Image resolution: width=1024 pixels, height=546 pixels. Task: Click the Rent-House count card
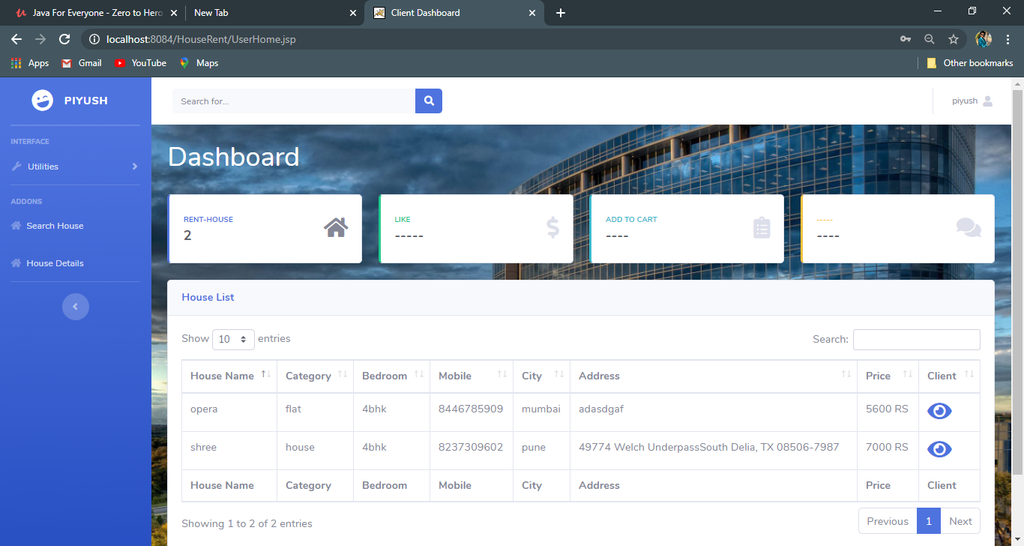(264, 229)
